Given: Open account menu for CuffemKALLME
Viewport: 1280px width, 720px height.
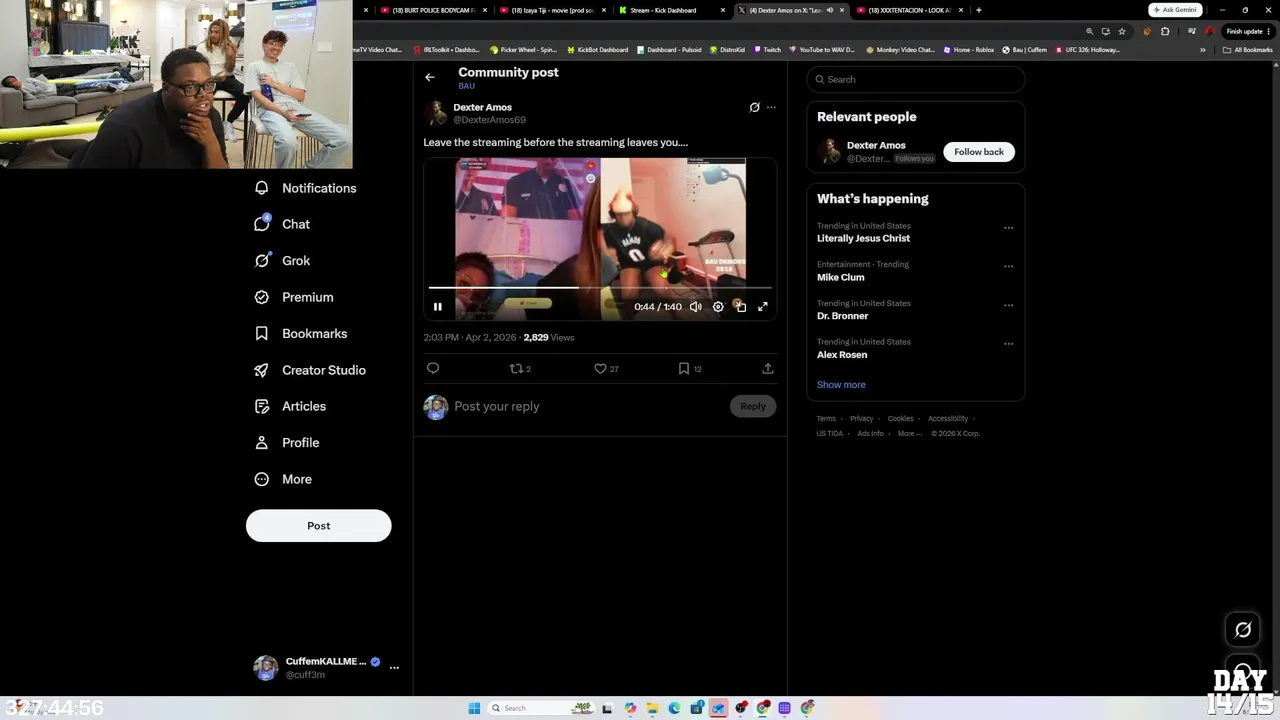Looking at the screenshot, I should point(394,667).
